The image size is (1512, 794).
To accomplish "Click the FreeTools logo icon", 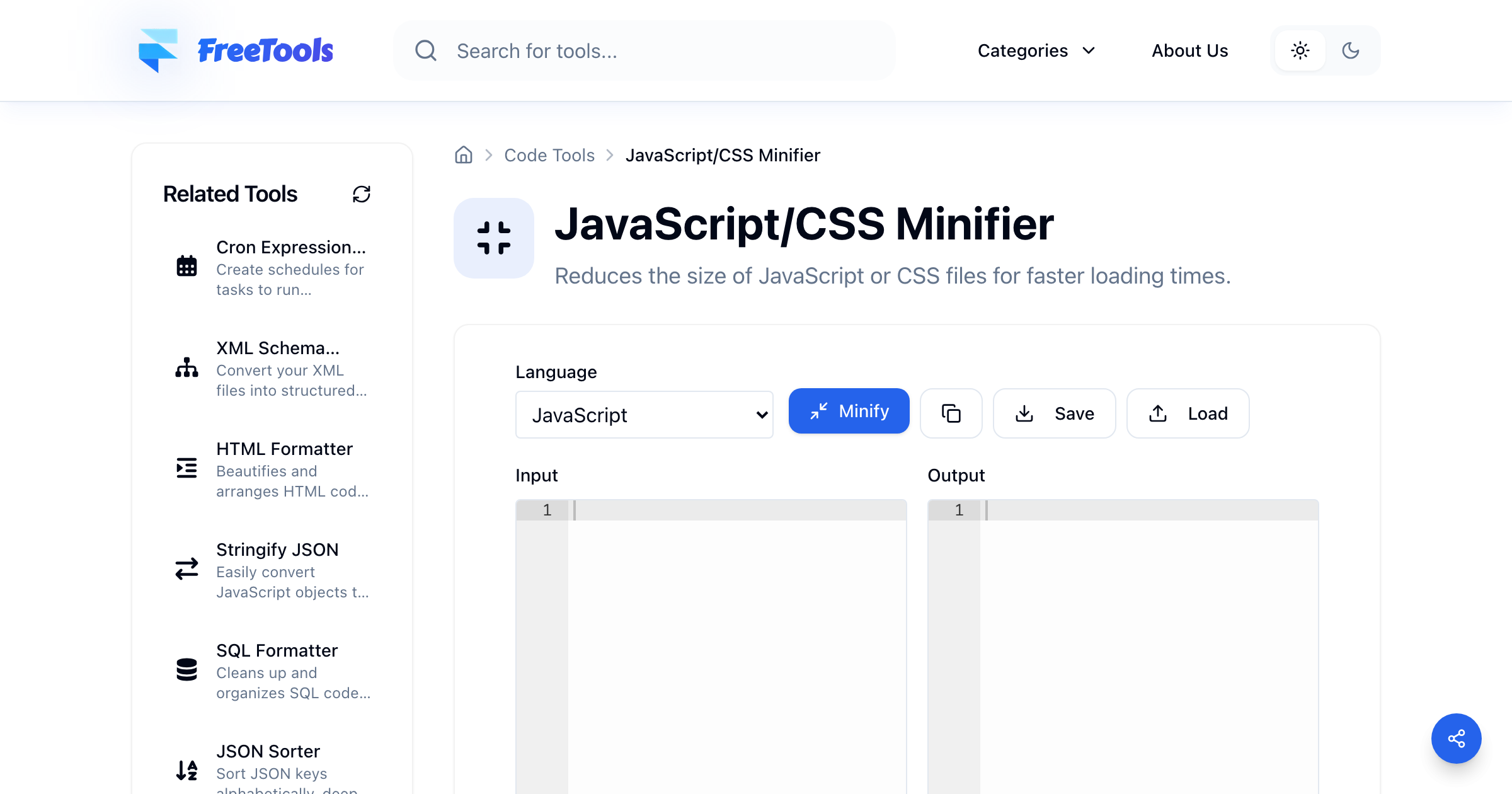I will click(x=158, y=50).
